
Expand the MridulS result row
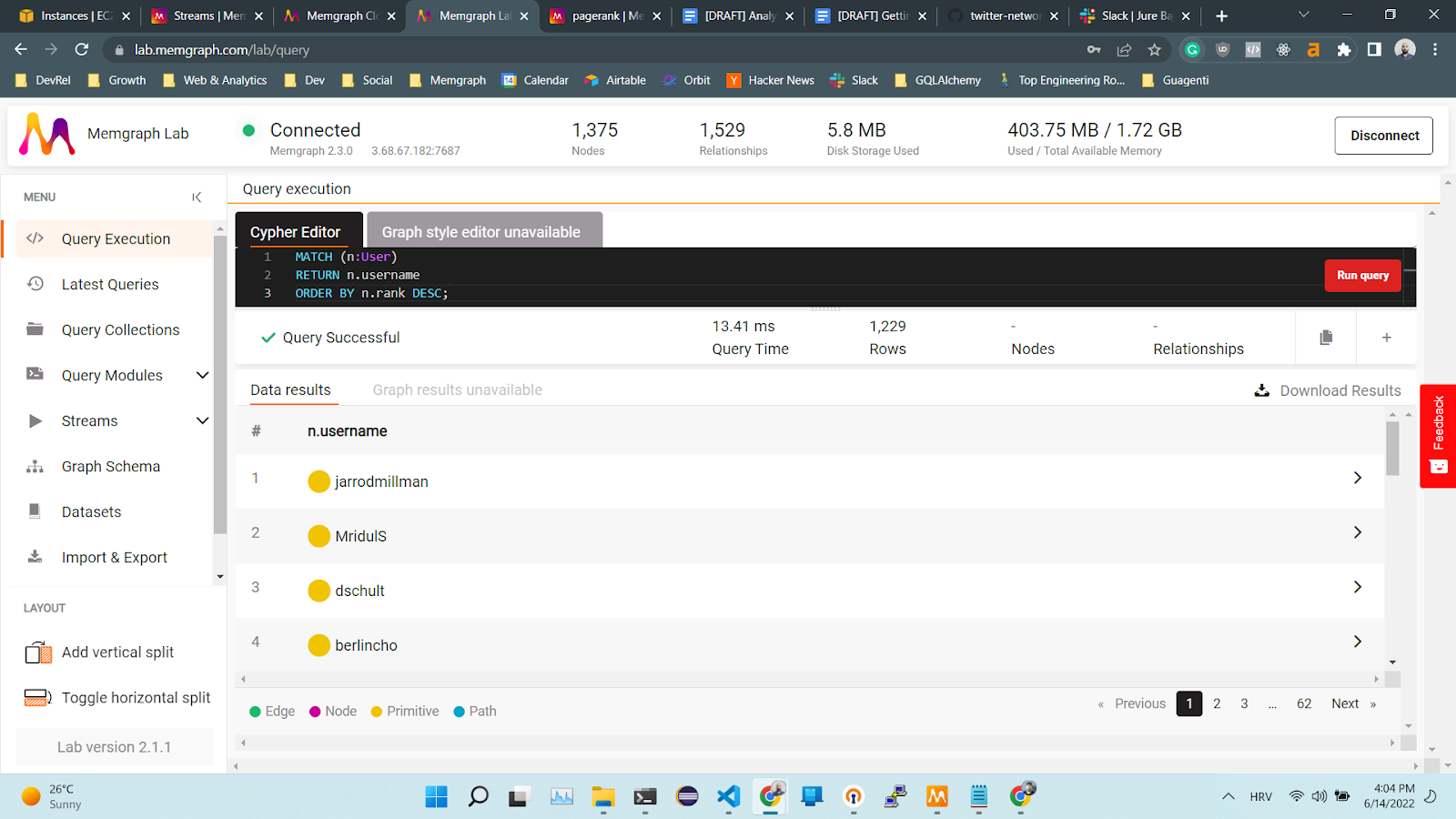tap(1357, 532)
